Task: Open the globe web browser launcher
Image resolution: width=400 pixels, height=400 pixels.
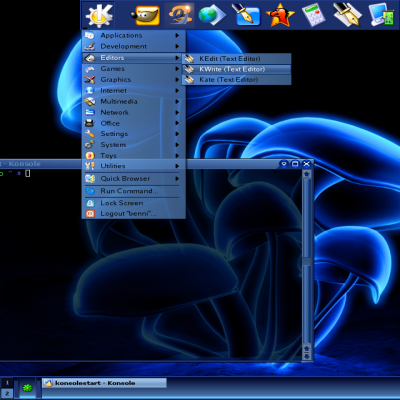Action: click(x=212, y=15)
